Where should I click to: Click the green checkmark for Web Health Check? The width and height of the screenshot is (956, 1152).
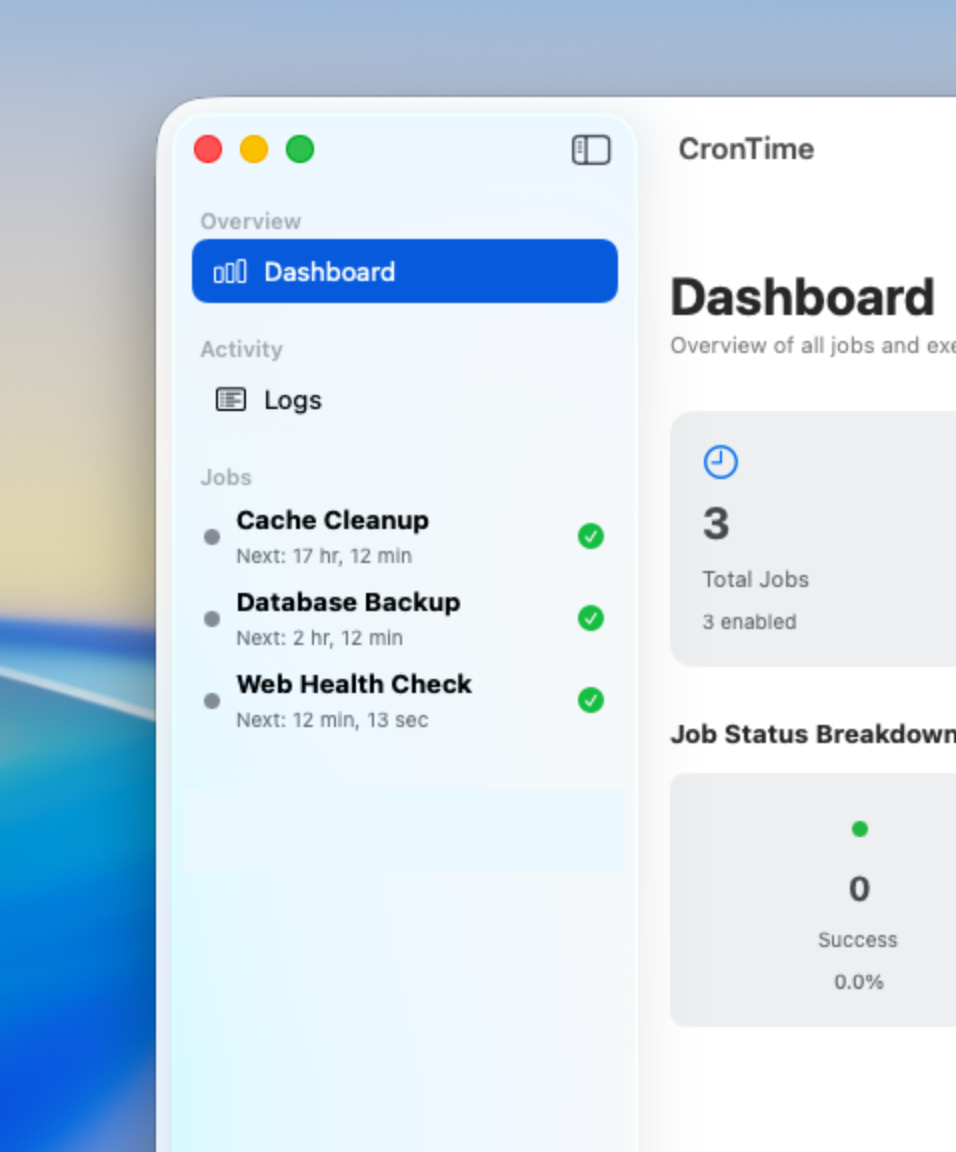[x=591, y=701]
